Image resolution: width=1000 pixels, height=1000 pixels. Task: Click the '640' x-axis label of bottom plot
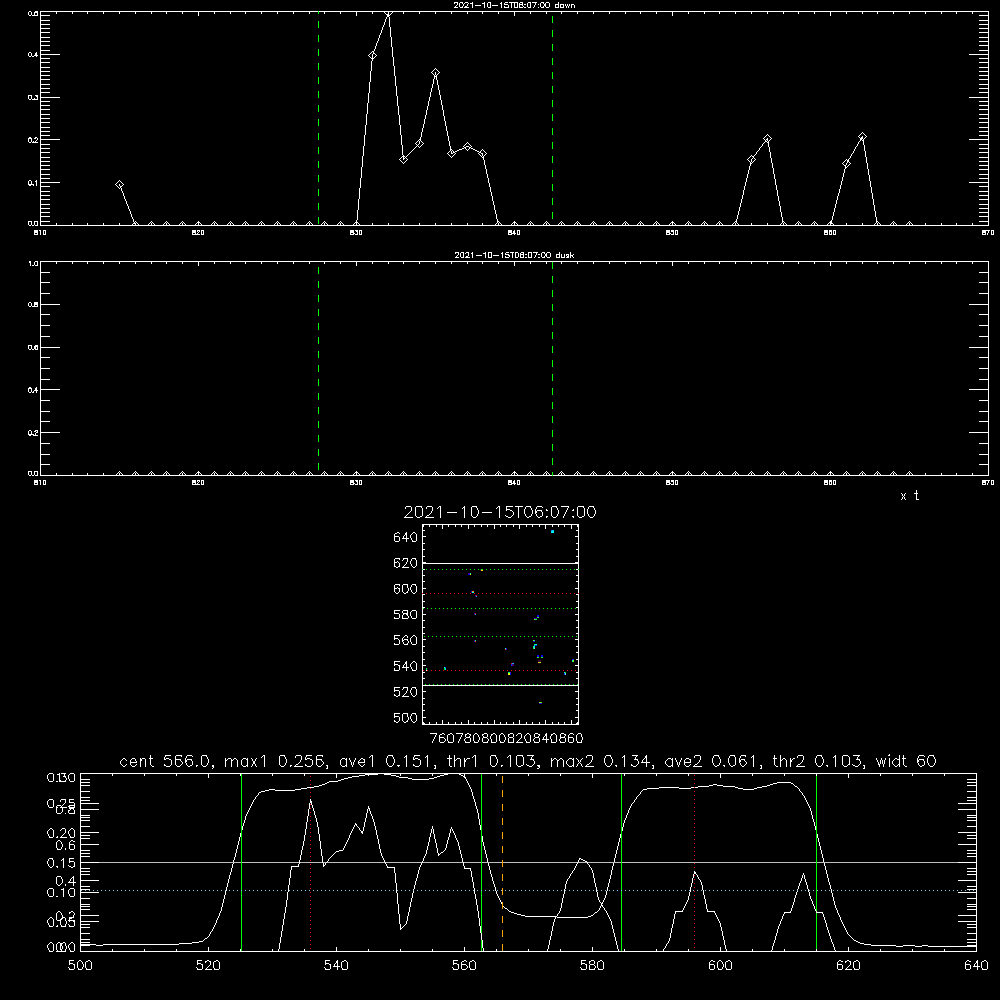coord(976,966)
